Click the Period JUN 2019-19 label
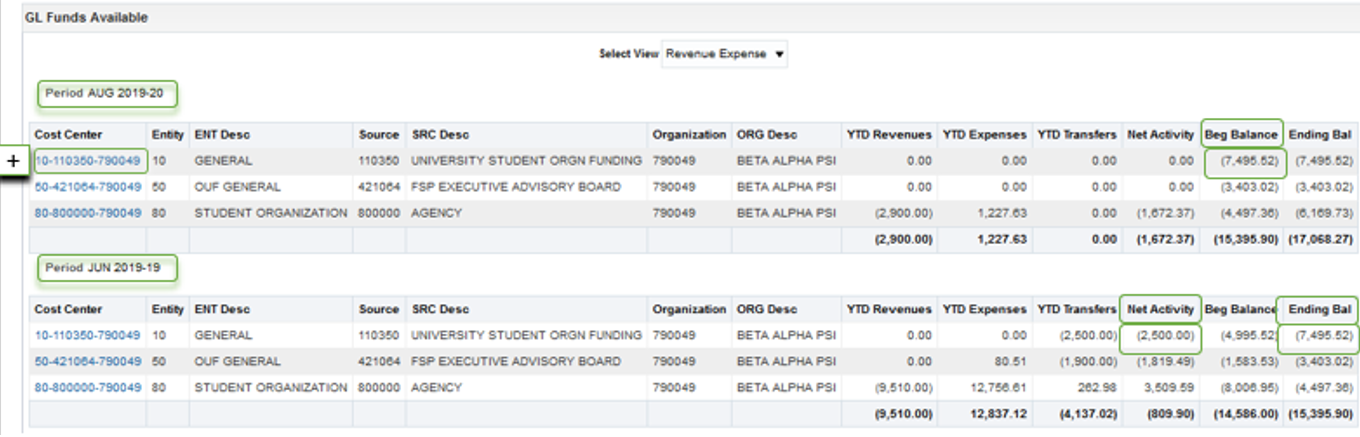 tap(108, 268)
